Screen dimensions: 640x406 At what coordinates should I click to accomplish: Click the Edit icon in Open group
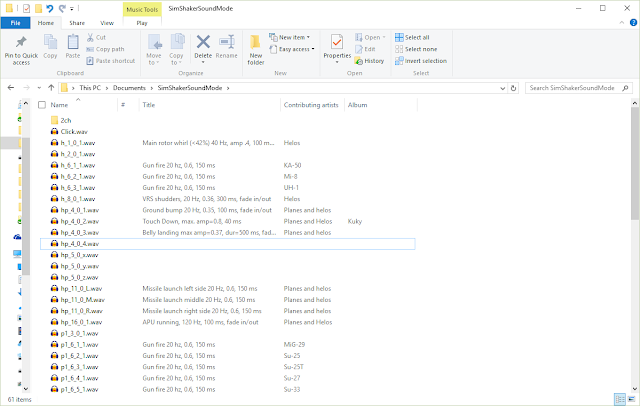(x=359, y=49)
